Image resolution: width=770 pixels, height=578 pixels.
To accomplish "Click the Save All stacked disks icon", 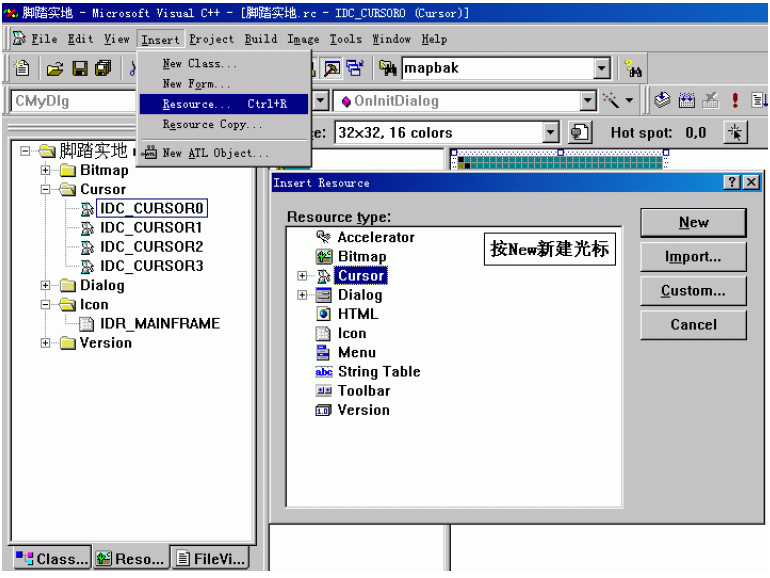I will pyautogui.click(x=103, y=68).
